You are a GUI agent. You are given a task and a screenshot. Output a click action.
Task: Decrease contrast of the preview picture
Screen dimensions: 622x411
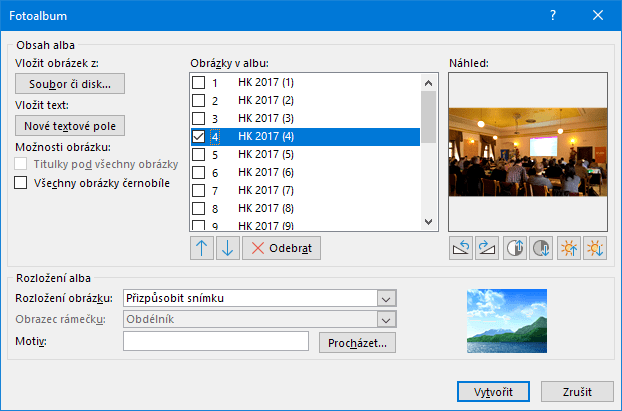[541, 248]
